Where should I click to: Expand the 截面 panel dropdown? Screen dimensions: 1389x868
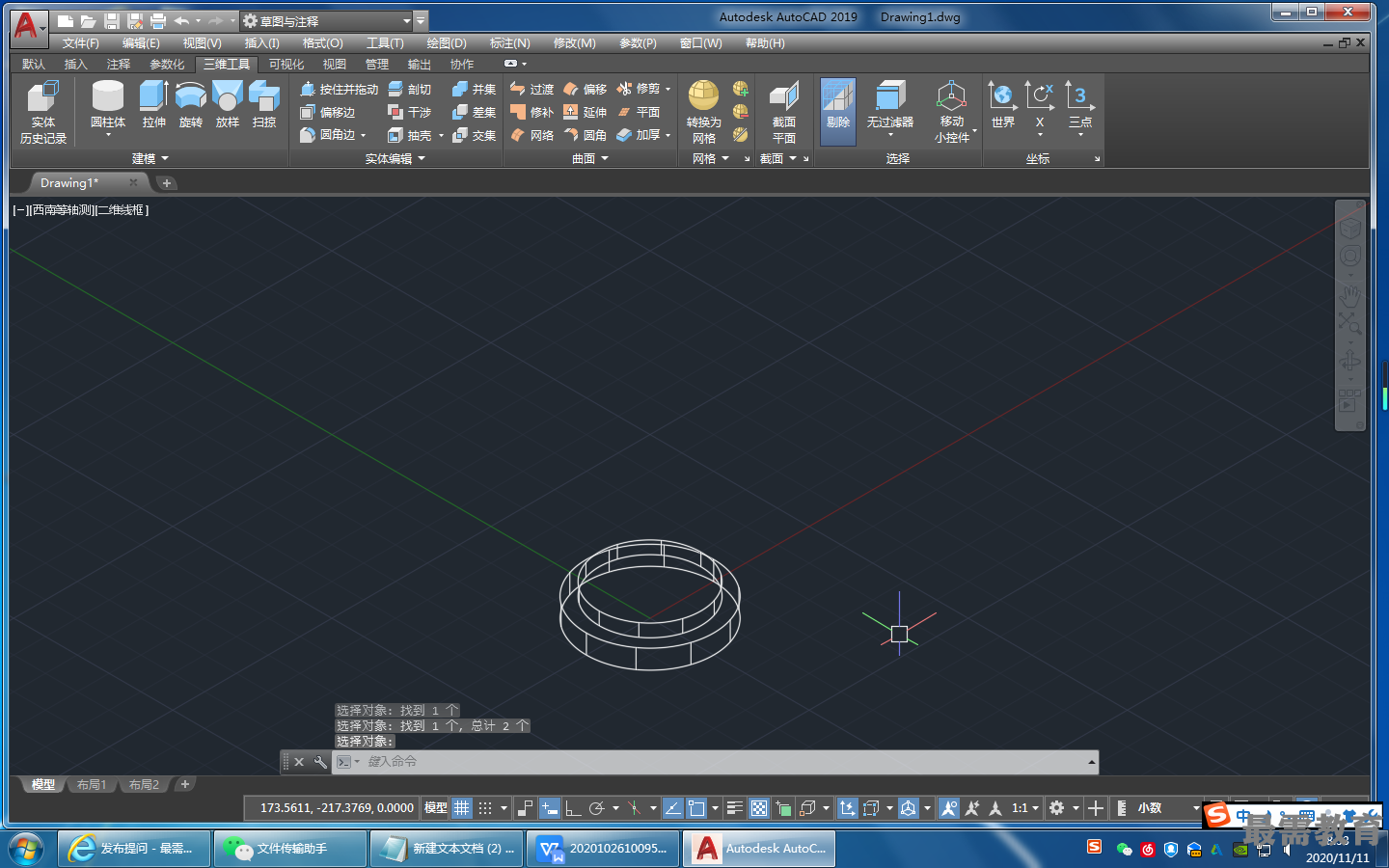[x=778, y=158]
